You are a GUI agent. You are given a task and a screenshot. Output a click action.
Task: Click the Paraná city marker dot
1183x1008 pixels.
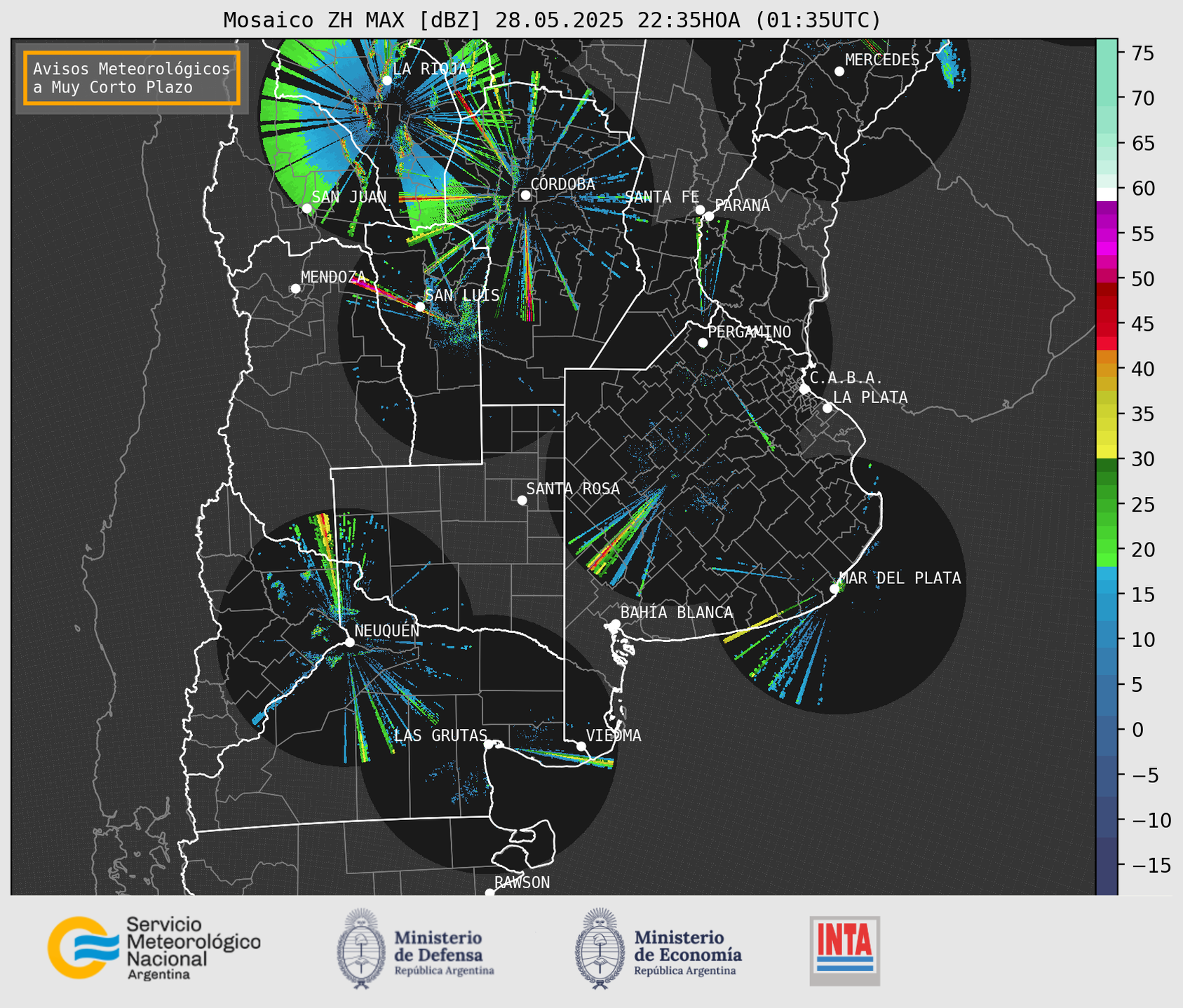[709, 216]
